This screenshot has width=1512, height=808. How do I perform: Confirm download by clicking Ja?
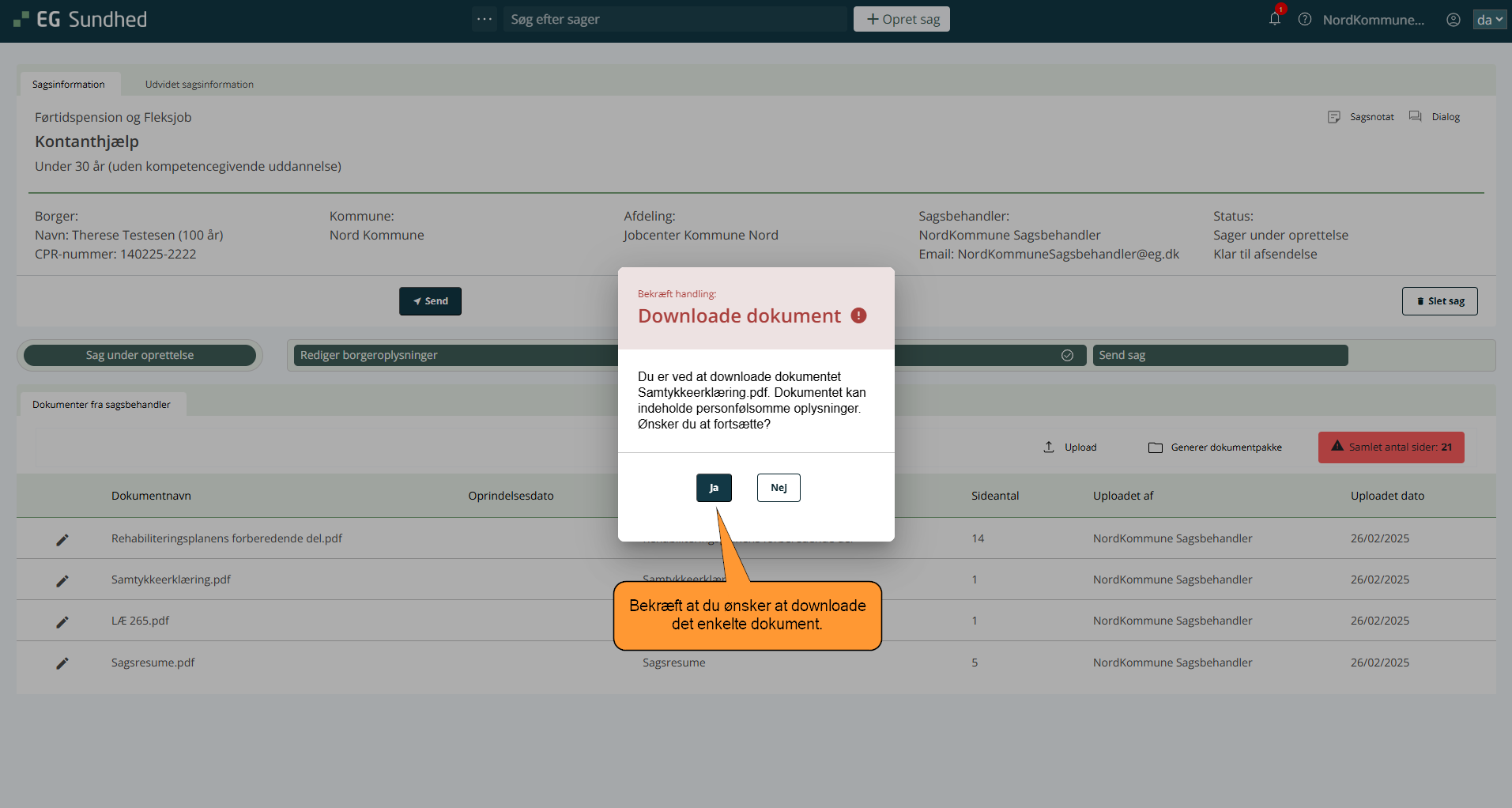pos(714,488)
